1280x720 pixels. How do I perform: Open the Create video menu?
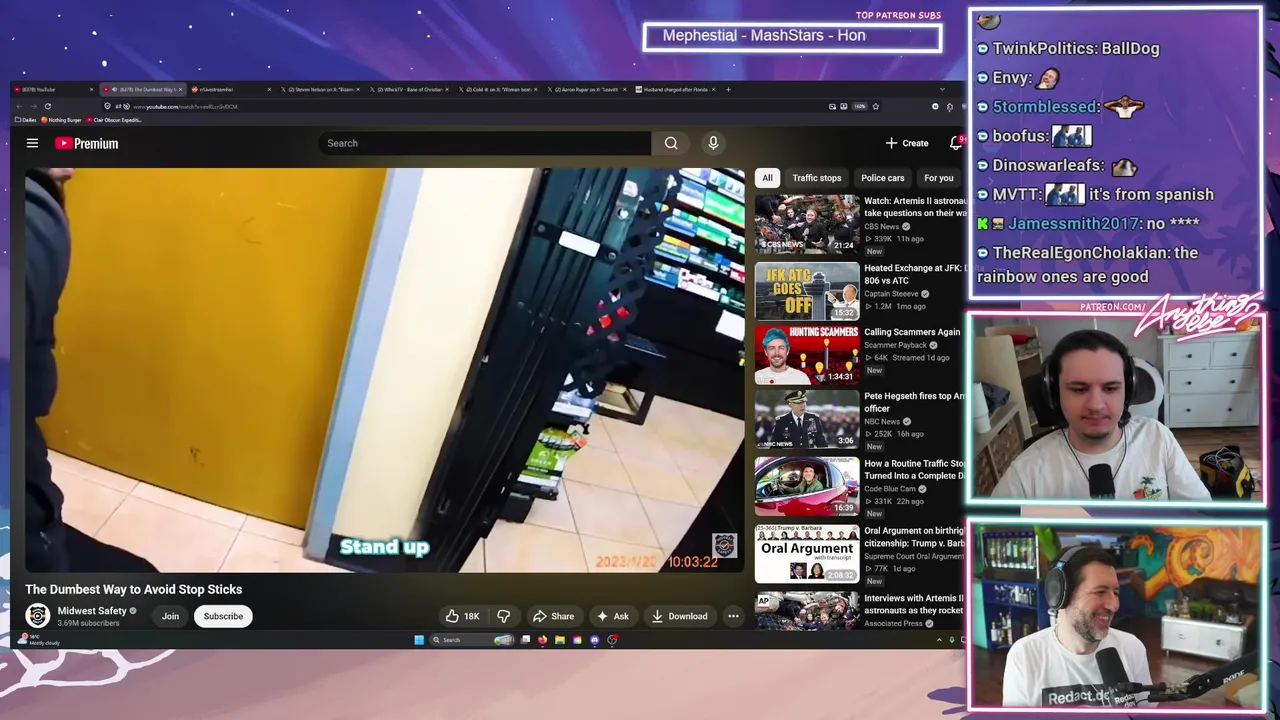(x=906, y=143)
